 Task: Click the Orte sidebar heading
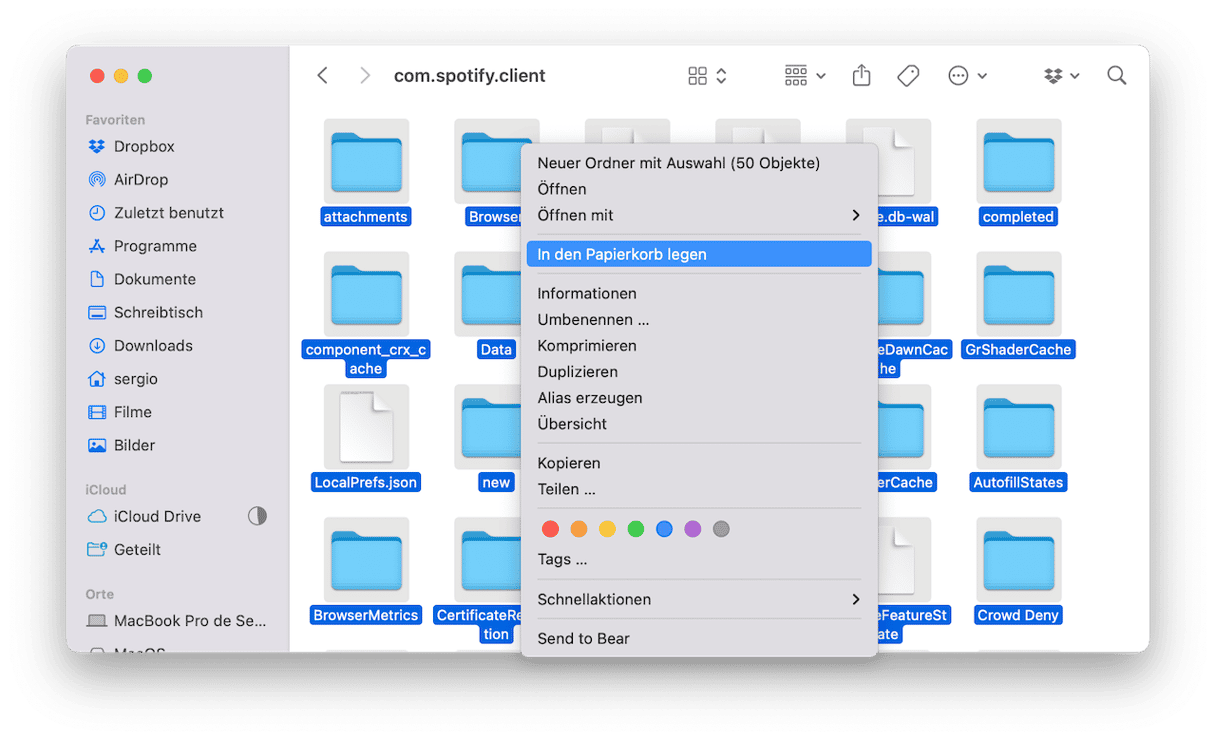[x=100, y=594]
